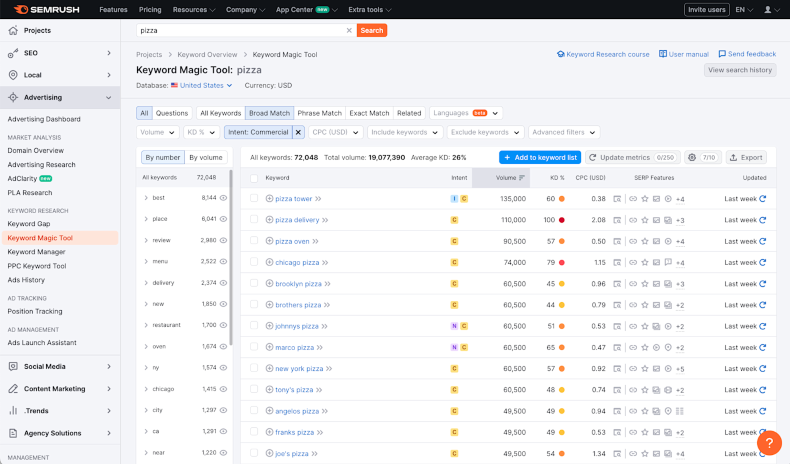Open SERP view icon for pizza tower
This screenshot has height=464, width=790.
click(x=617, y=198)
